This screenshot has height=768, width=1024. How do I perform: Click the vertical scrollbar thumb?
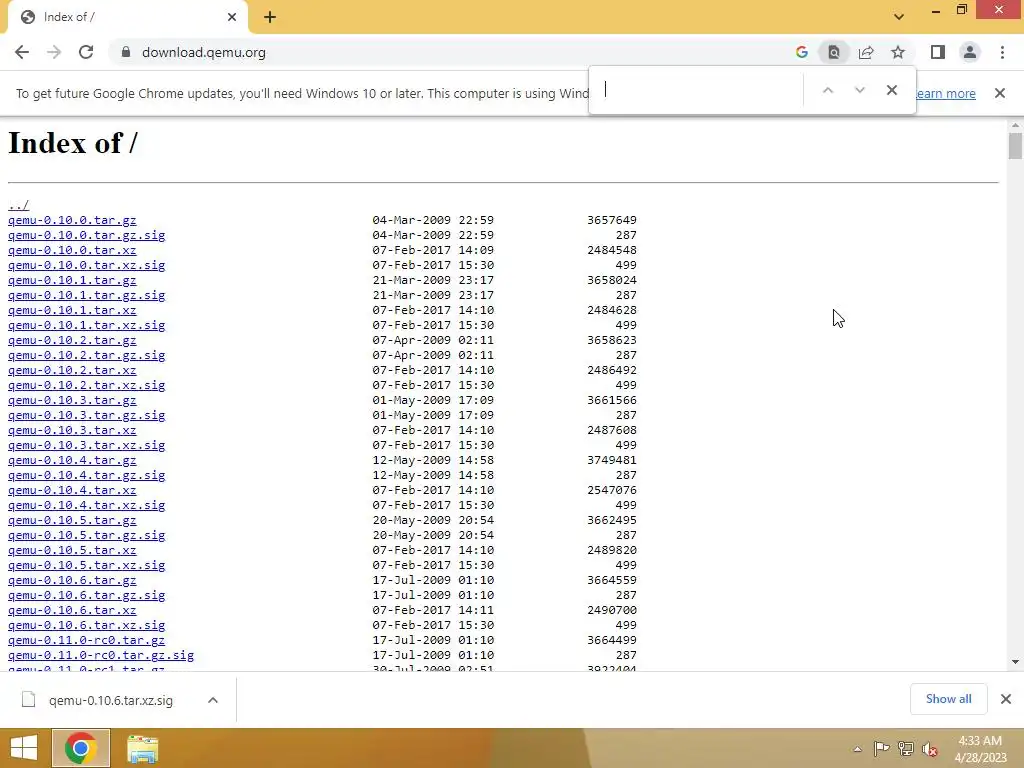tap(1015, 146)
